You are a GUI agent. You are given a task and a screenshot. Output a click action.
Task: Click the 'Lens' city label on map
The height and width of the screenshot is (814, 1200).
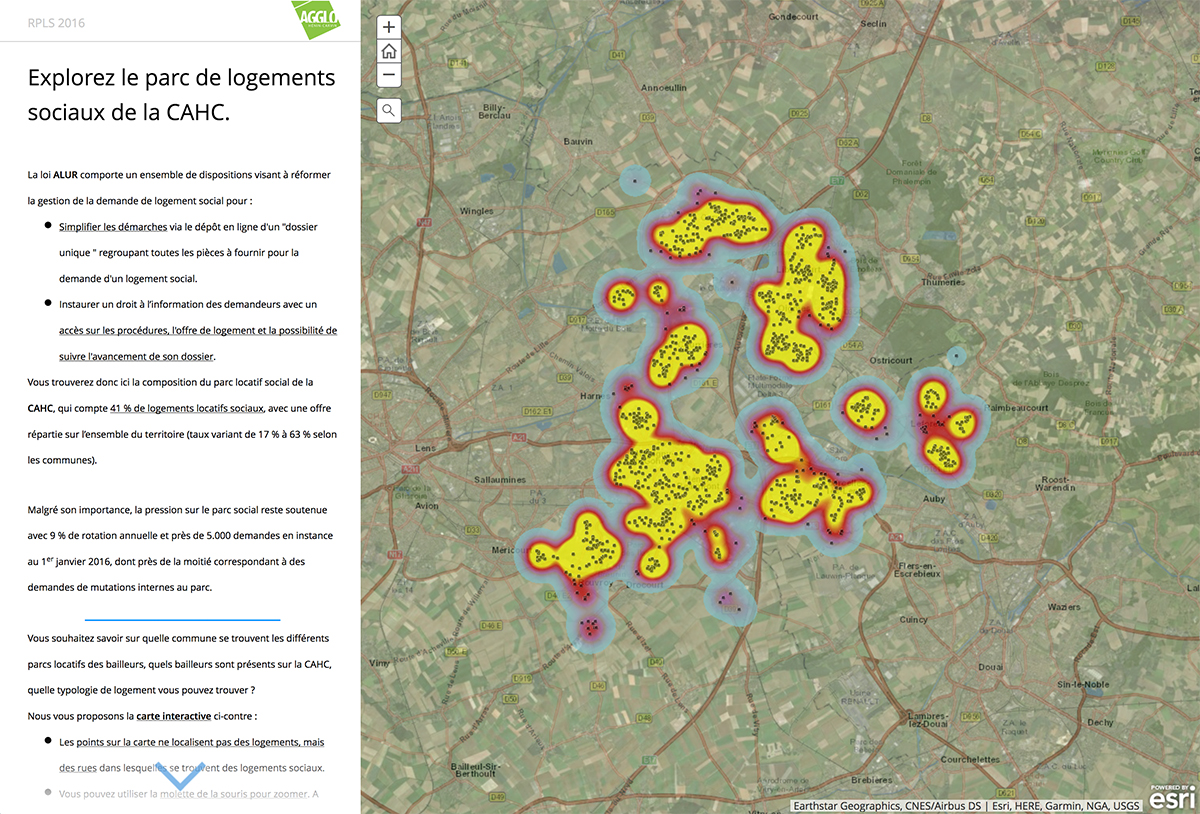[x=425, y=447]
